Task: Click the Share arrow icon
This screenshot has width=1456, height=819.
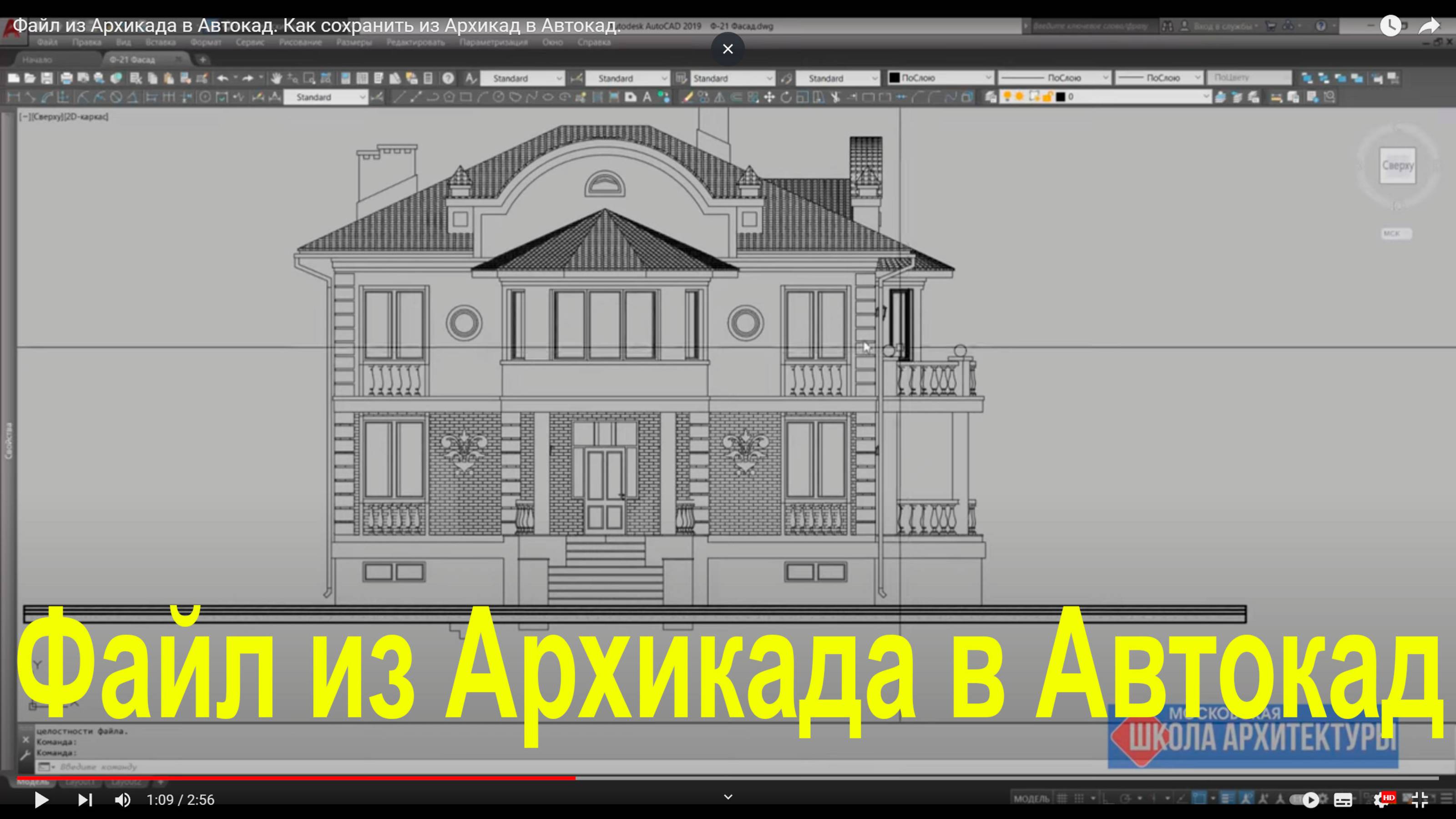Action: [1428, 26]
